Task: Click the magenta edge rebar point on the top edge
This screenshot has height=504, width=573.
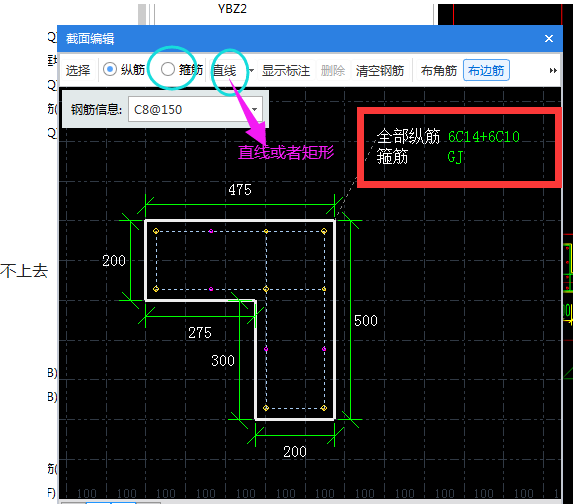Action: point(211,231)
